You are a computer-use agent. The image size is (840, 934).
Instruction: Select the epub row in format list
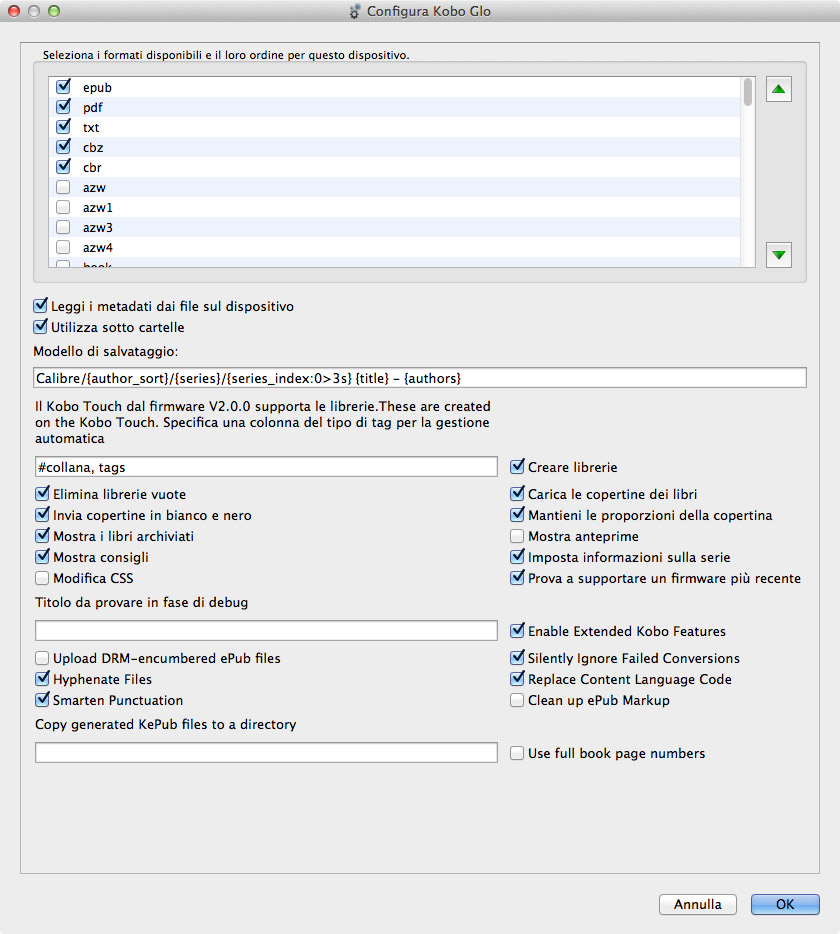point(394,87)
